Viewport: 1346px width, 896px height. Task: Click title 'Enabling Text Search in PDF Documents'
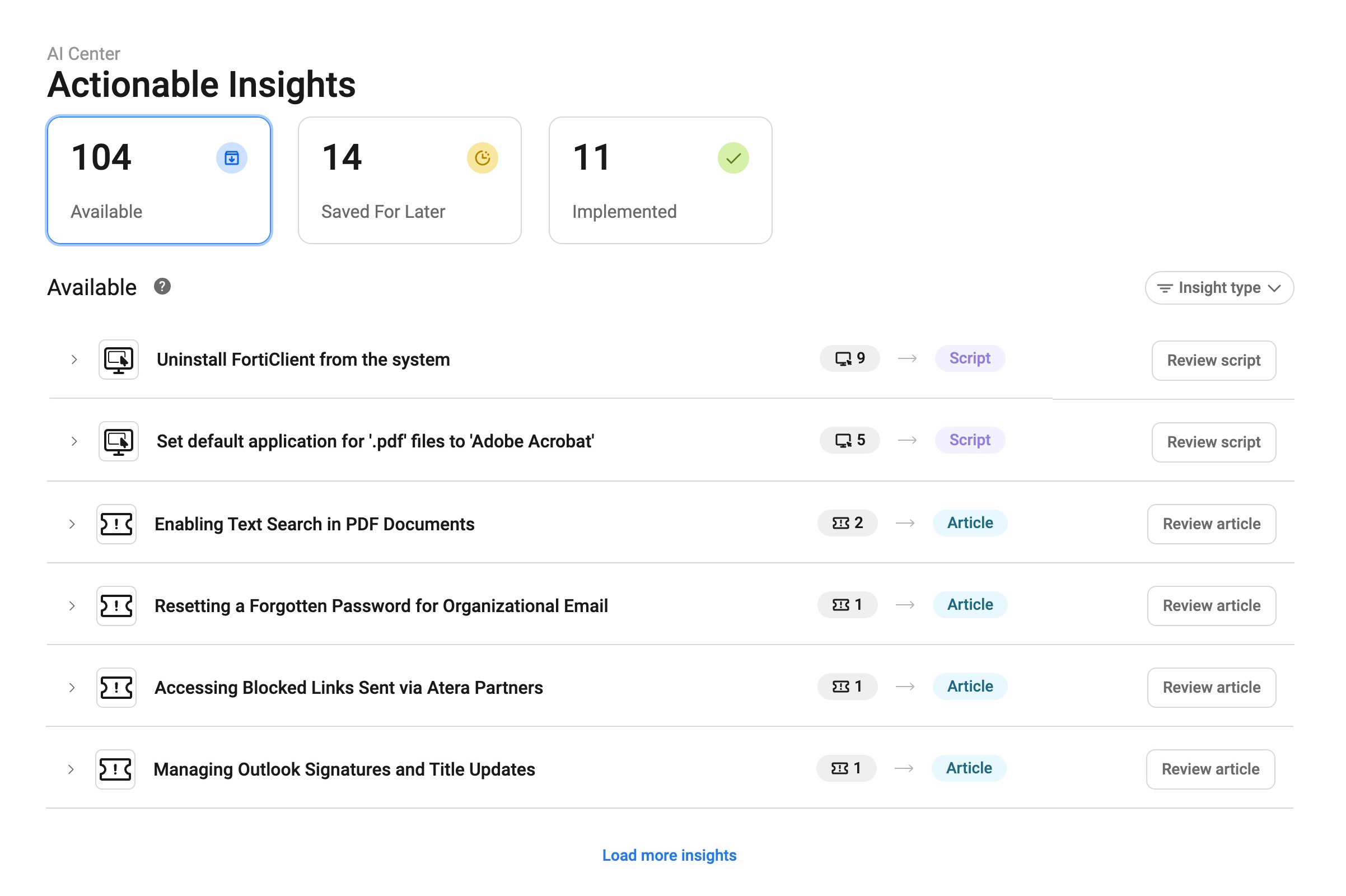(x=314, y=524)
